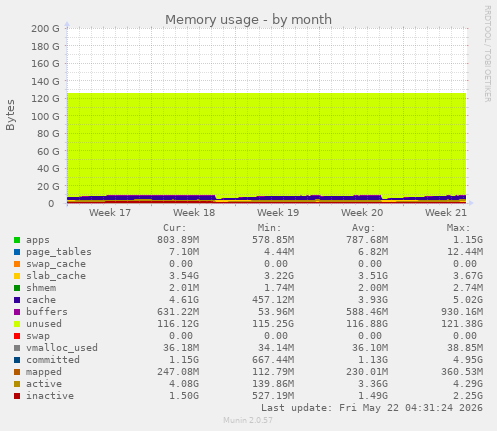
Task: Click the slab_cache yellow legend swatch
Action: pyautogui.click(x=17, y=276)
